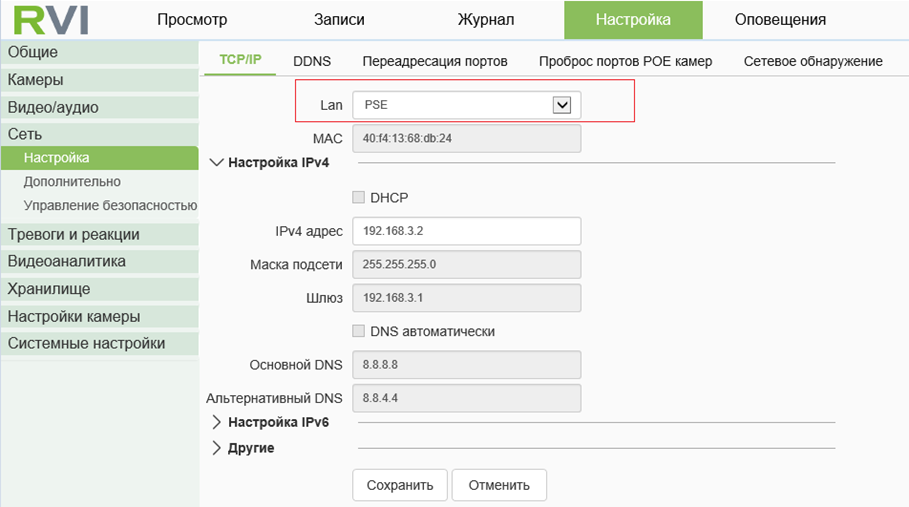The image size is (909, 507).
Task: Open Хранилище in the sidebar
Action: click(x=49, y=289)
